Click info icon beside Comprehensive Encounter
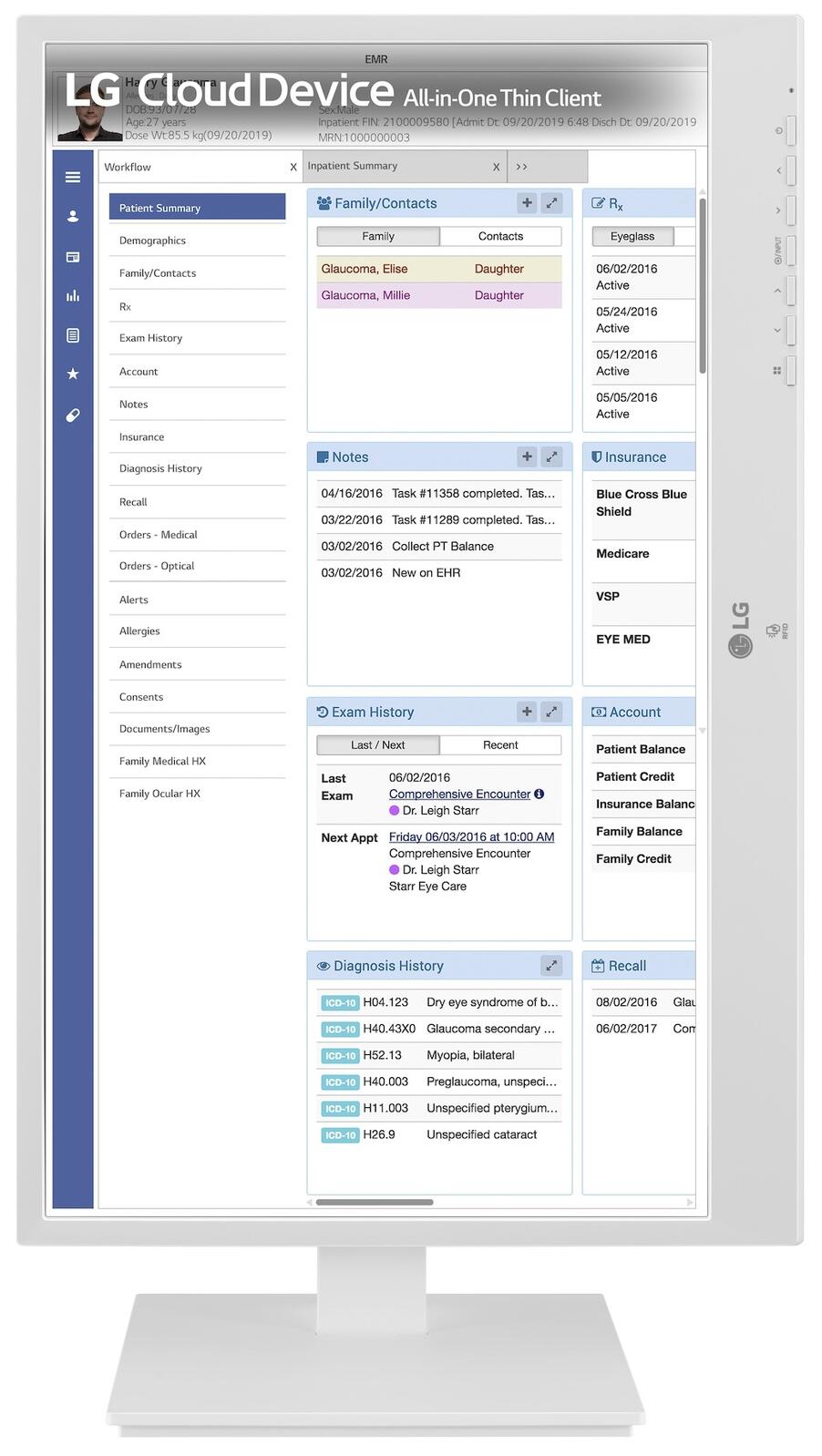 point(539,794)
